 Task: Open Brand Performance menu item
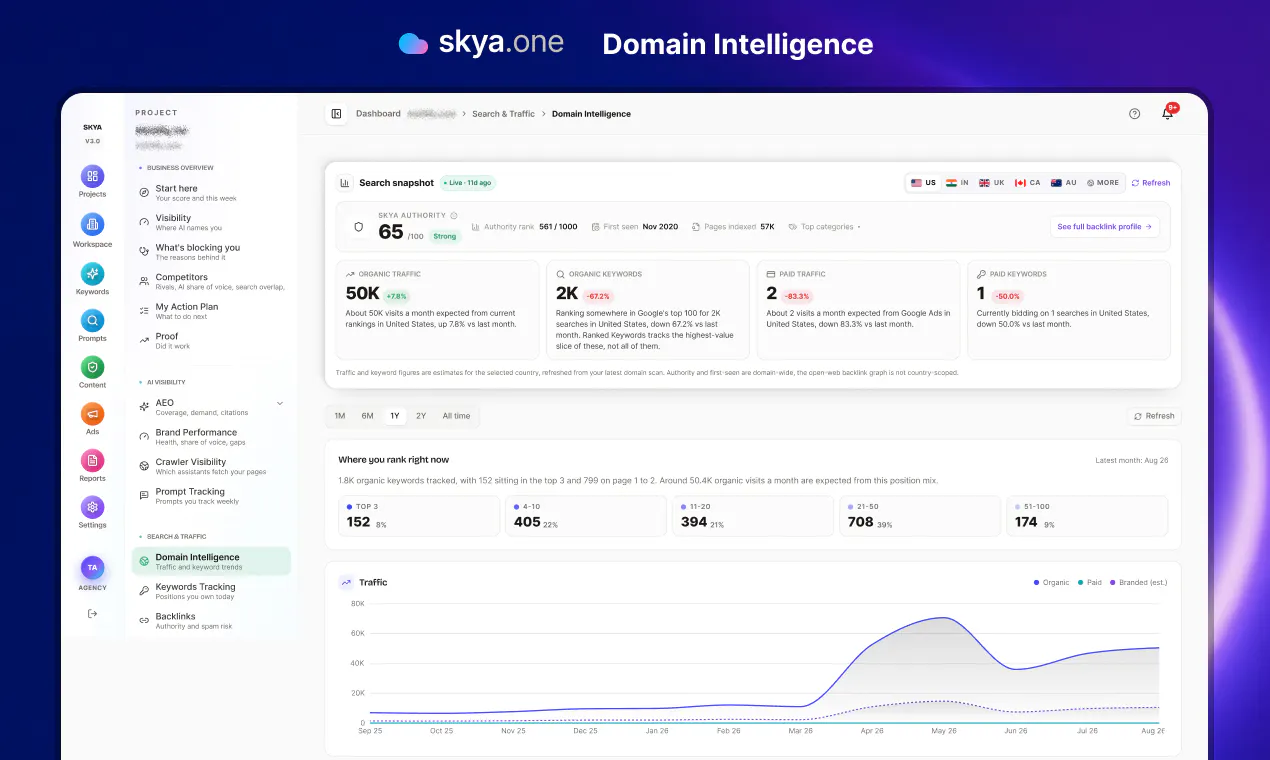click(211, 437)
